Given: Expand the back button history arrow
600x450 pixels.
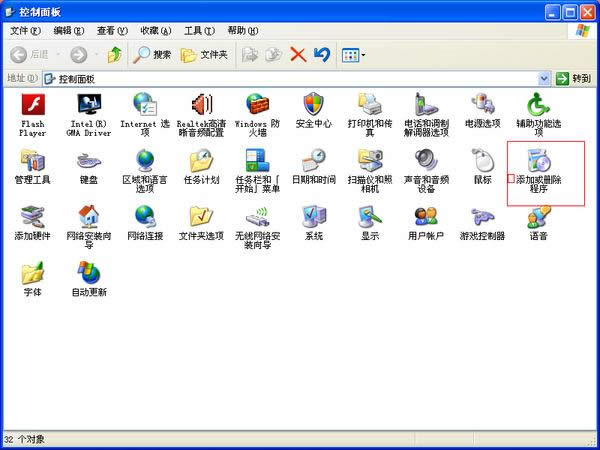Looking at the screenshot, I should (x=56, y=54).
